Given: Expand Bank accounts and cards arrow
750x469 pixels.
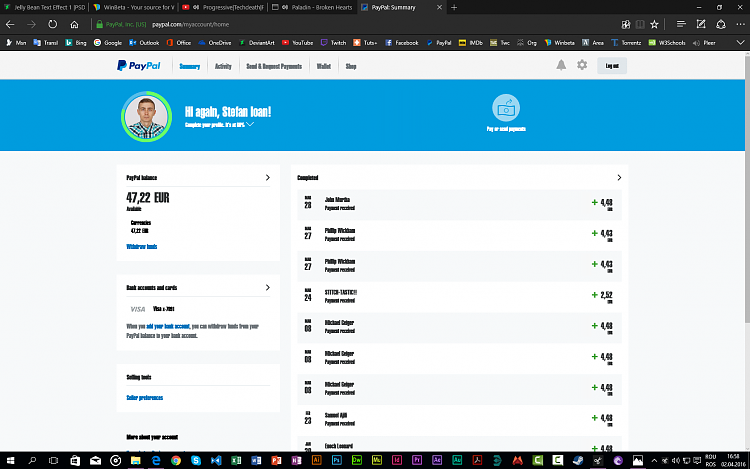Looking at the screenshot, I should coord(268,287).
